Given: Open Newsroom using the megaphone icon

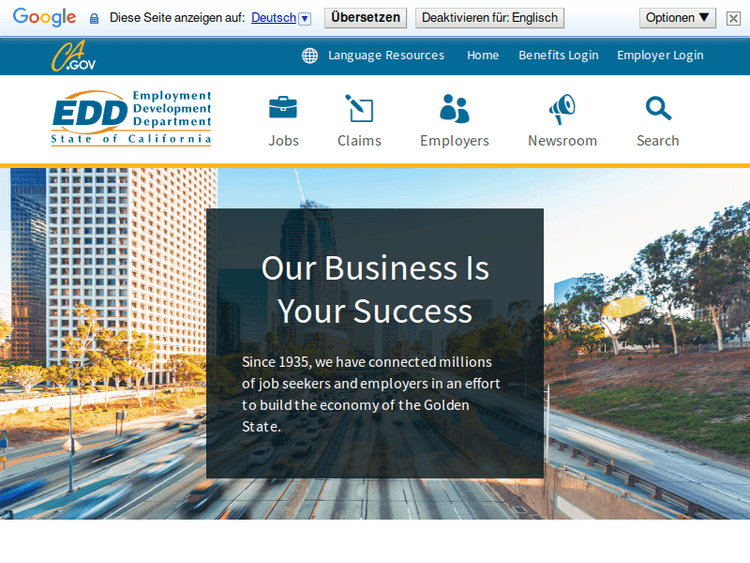Looking at the screenshot, I should coord(562,108).
